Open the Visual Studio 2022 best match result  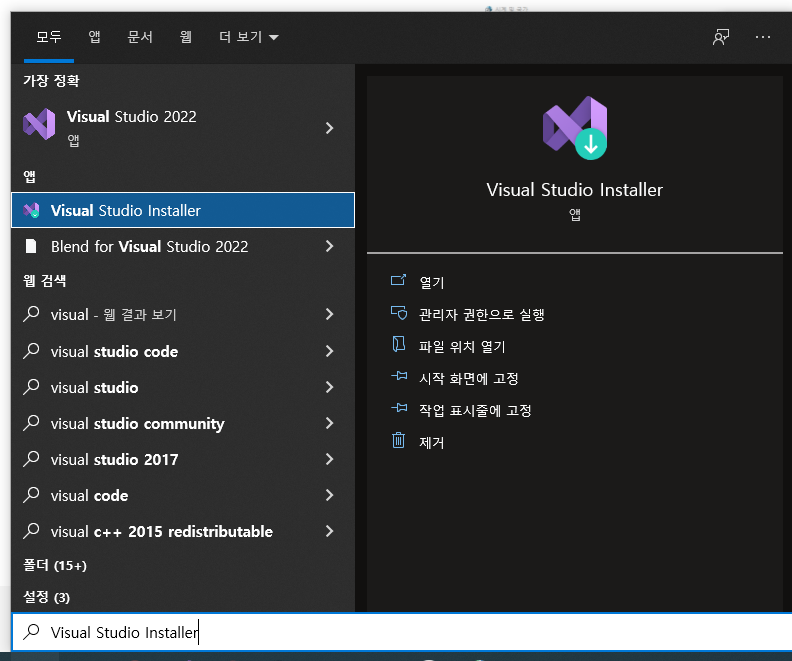coord(183,128)
